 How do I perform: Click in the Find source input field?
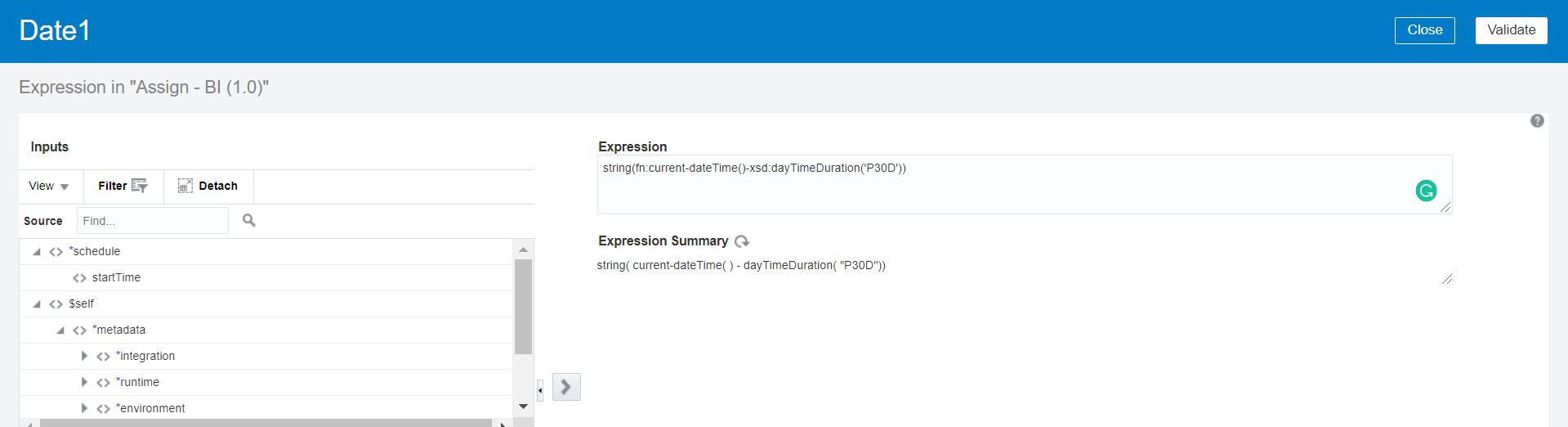coord(152,221)
